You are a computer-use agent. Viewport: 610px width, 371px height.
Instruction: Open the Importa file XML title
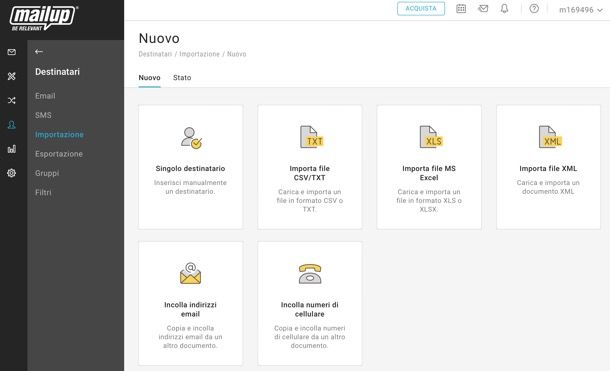548,168
